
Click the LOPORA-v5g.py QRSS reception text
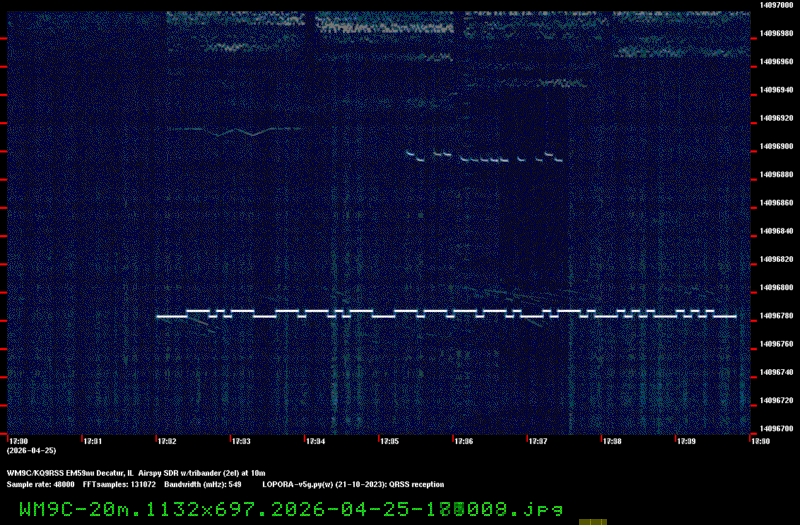point(353,485)
